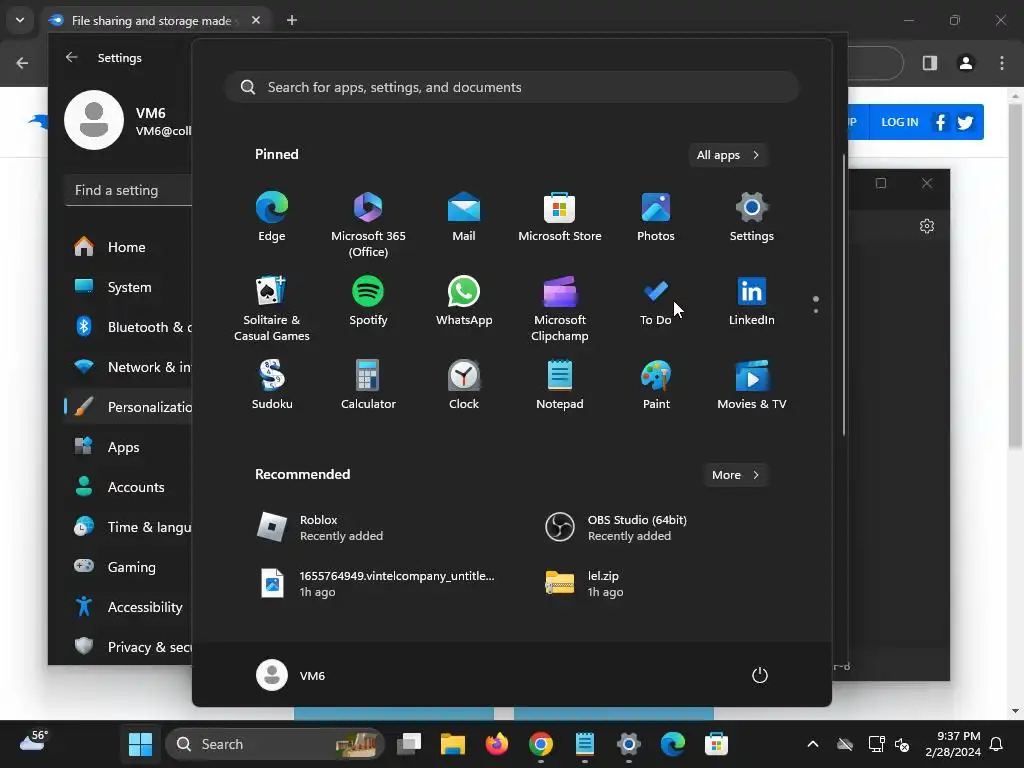Open a new Chrome tab
Viewport: 1024px width, 768px height.
pyautogui.click(x=292, y=20)
